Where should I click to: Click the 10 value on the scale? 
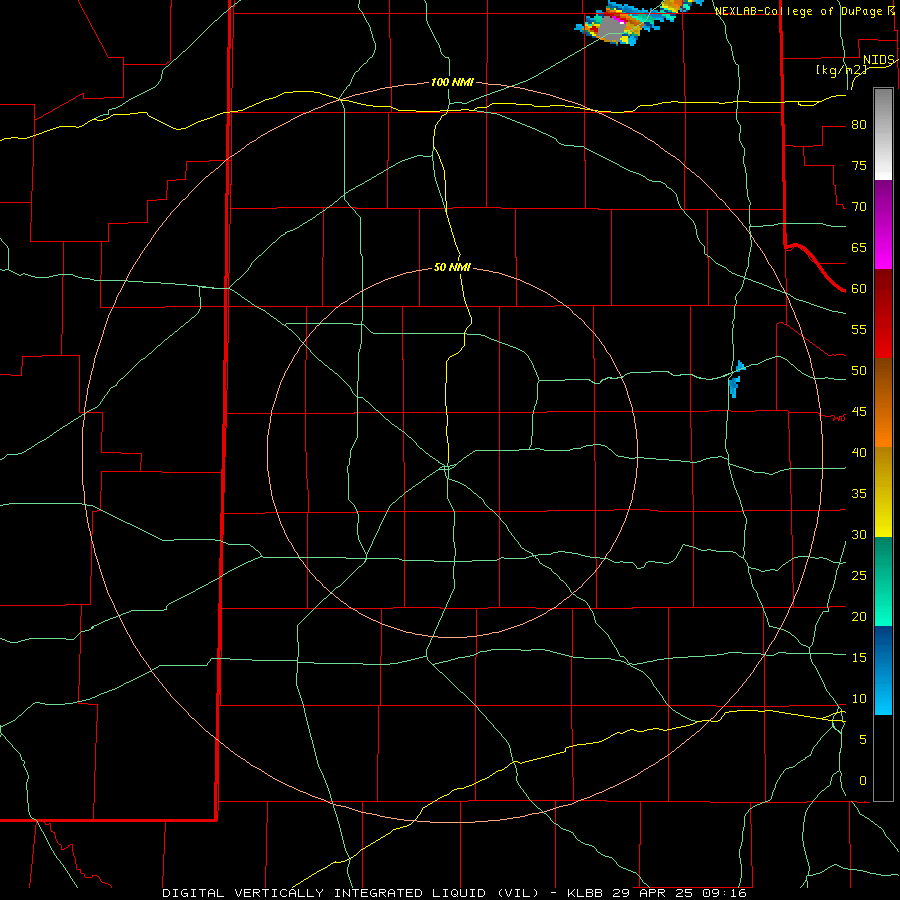pos(859,699)
